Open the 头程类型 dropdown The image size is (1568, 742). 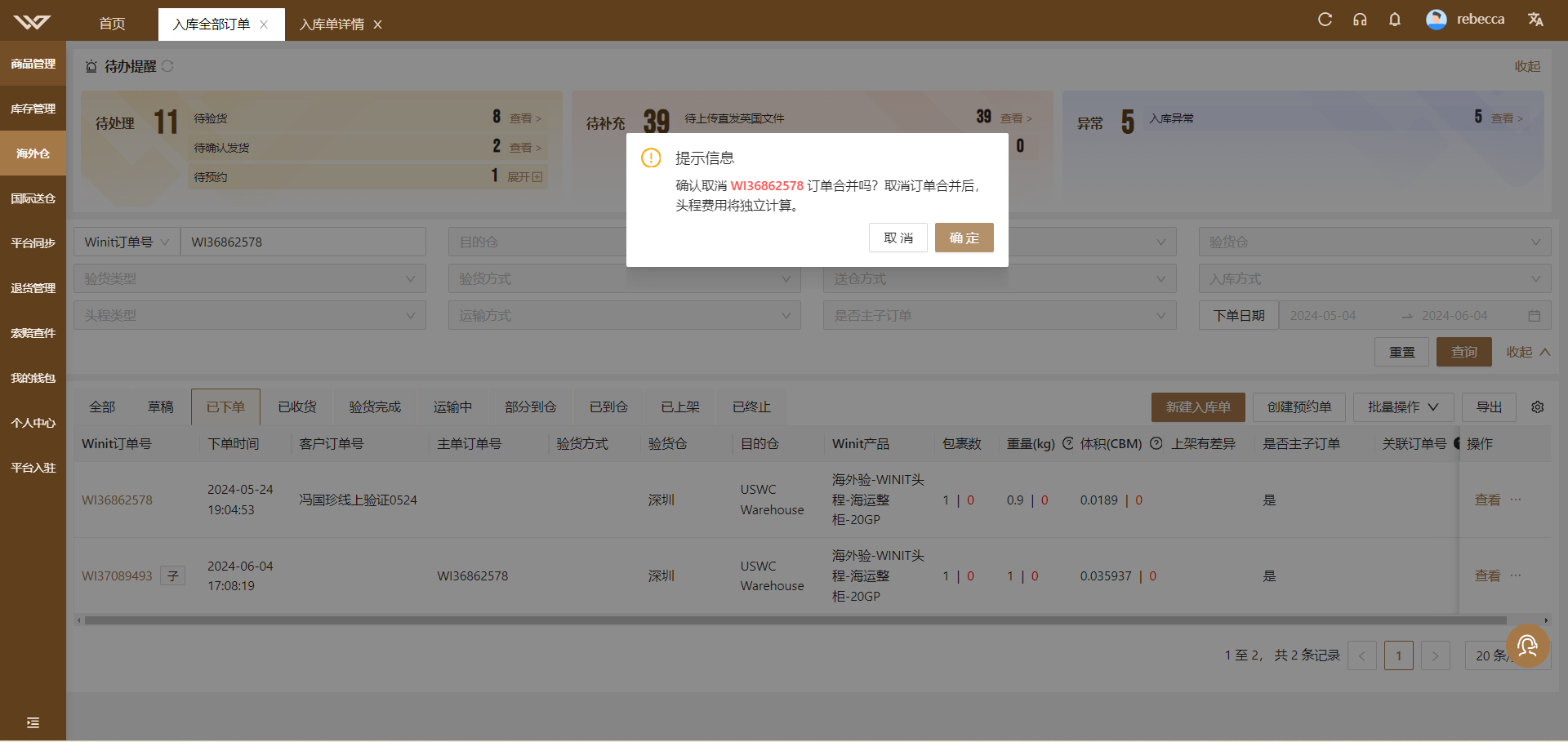coord(250,315)
